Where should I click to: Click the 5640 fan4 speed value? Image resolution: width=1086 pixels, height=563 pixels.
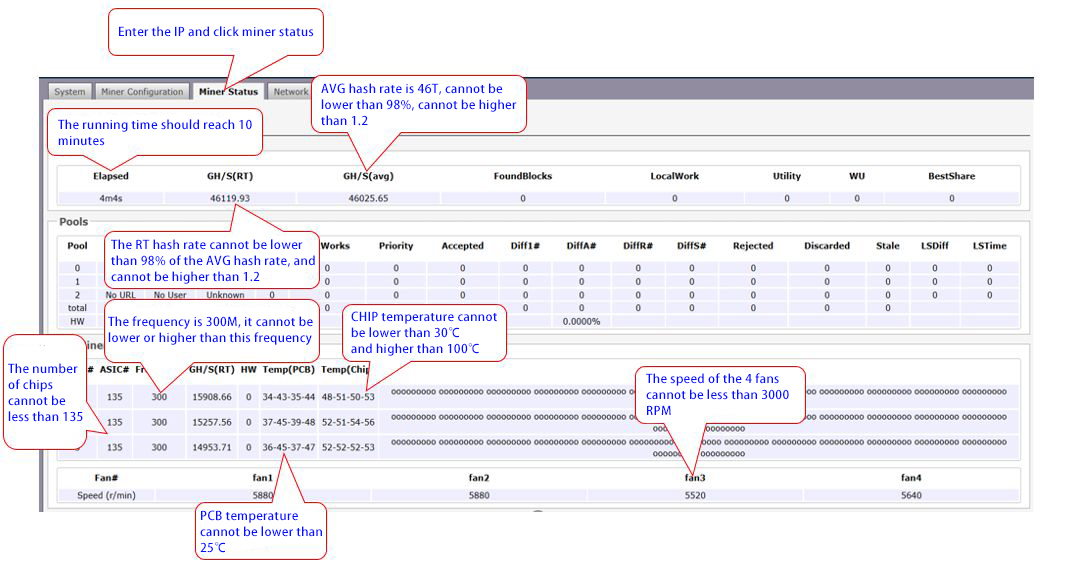pos(911,494)
